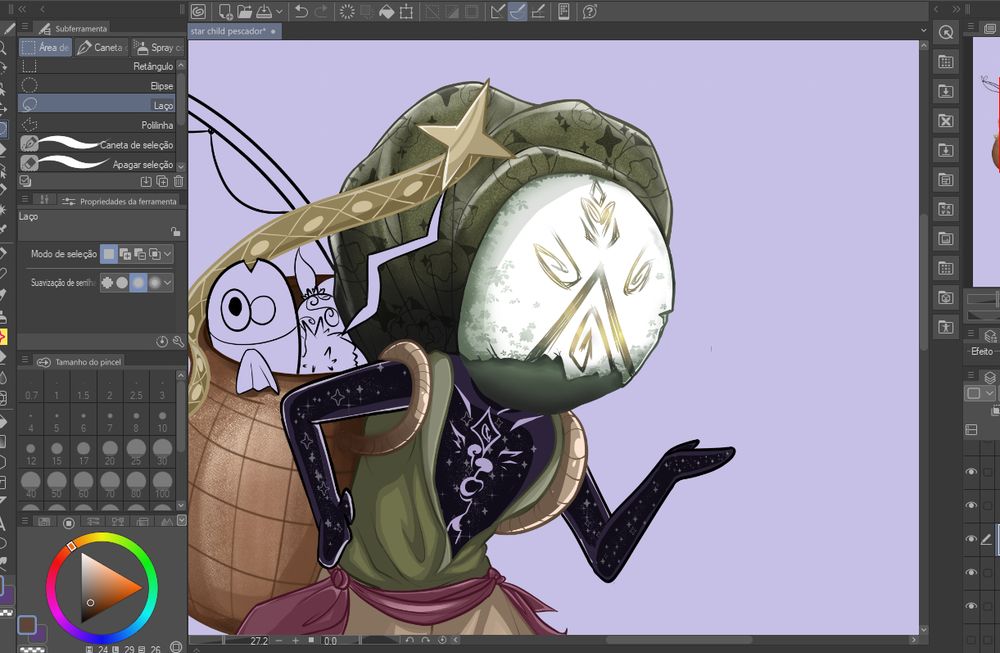Set selection mode to Remove from selection

[x=140, y=254]
